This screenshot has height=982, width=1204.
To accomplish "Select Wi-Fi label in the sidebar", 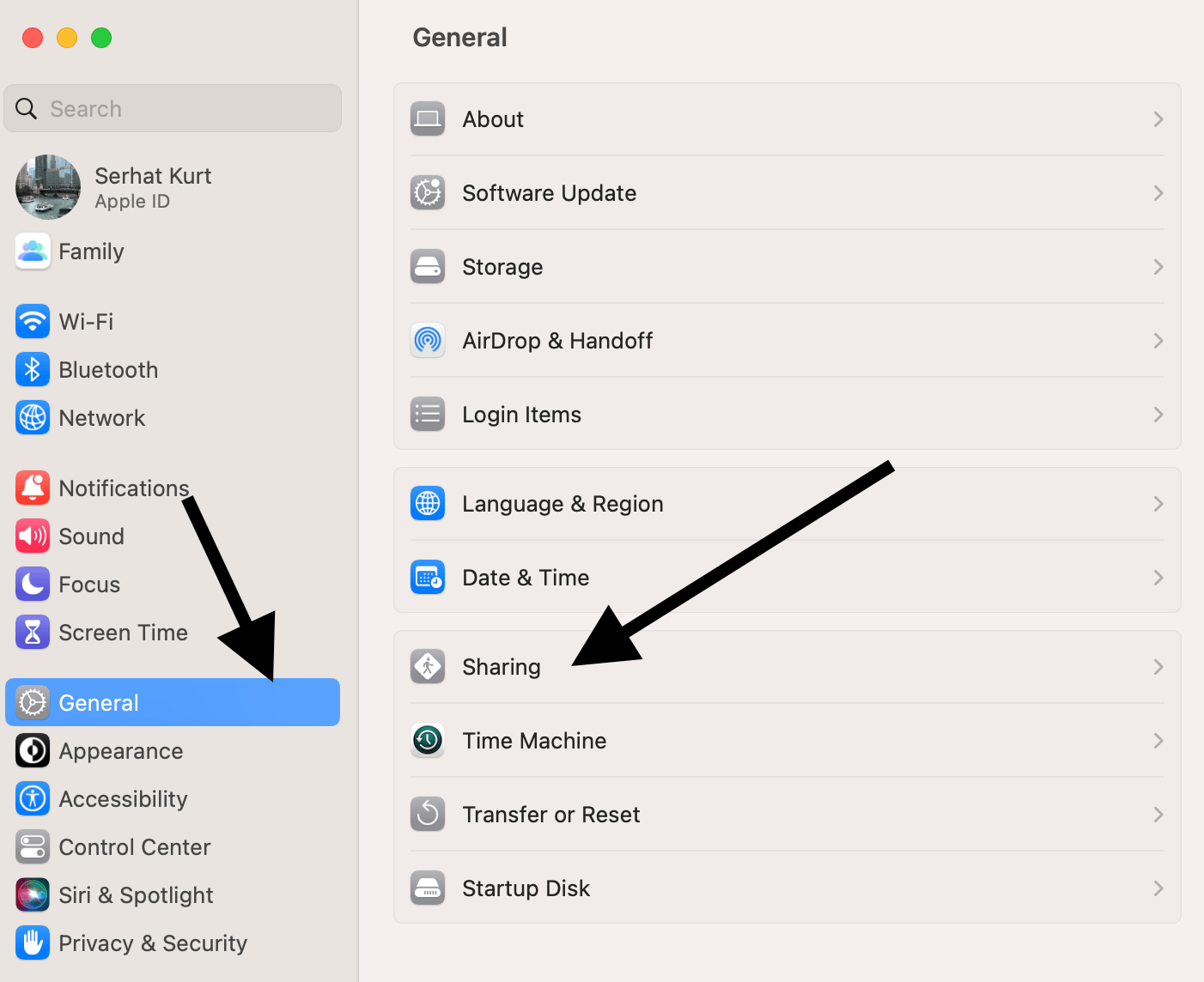I will (86, 322).
